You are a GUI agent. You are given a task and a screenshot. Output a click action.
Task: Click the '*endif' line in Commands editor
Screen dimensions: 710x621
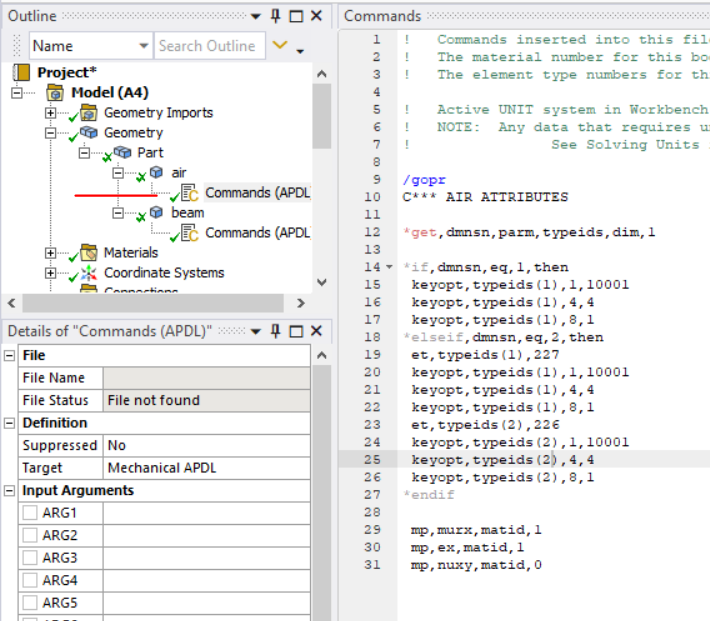tap(428, 495)
